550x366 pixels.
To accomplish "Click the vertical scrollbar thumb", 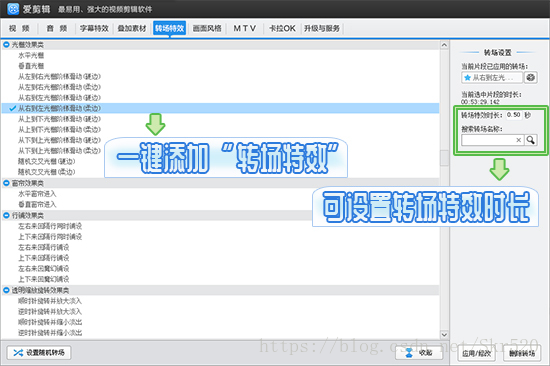I will (444, 158).
